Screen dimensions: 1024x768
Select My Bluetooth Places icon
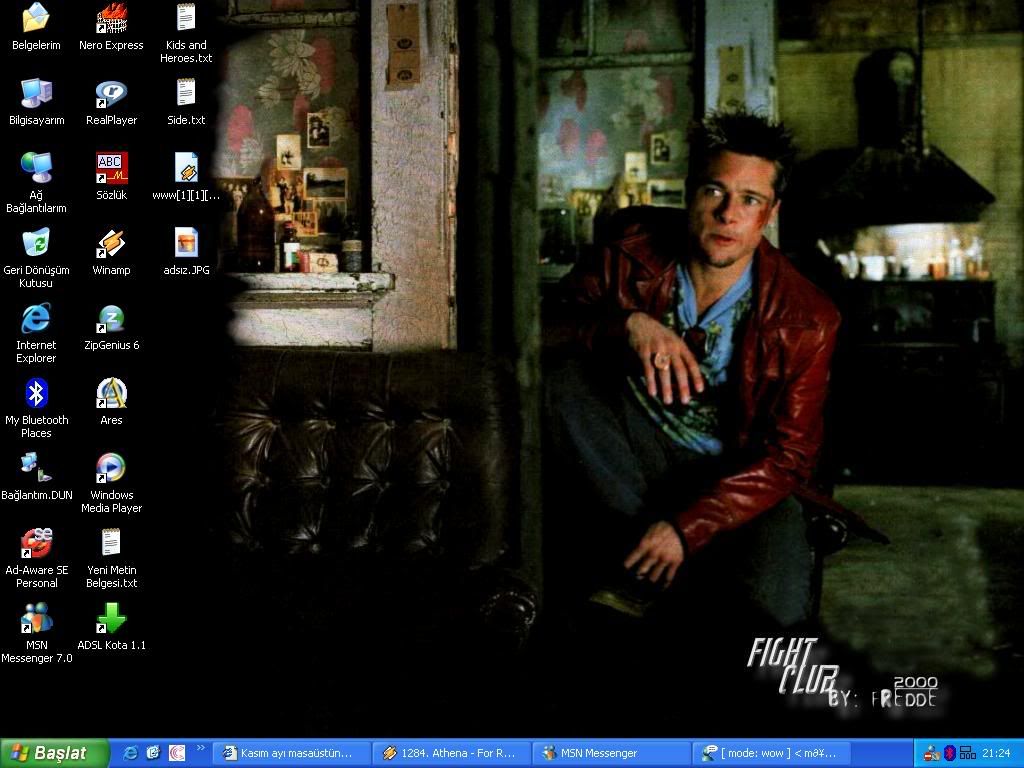tap(36, 394)
